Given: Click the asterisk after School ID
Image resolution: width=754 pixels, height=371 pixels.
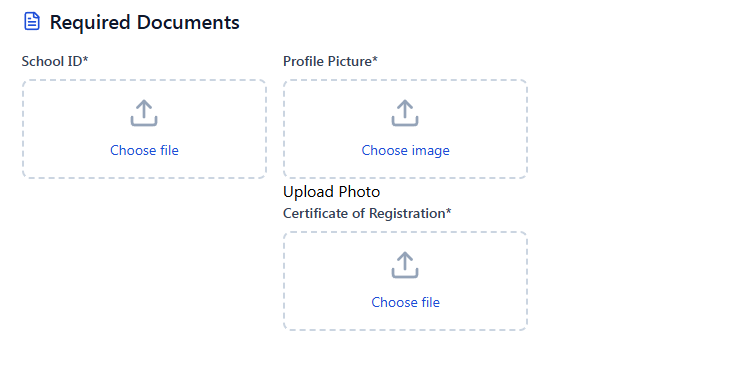Looking at the screenshot, I should tap(86, 60).
